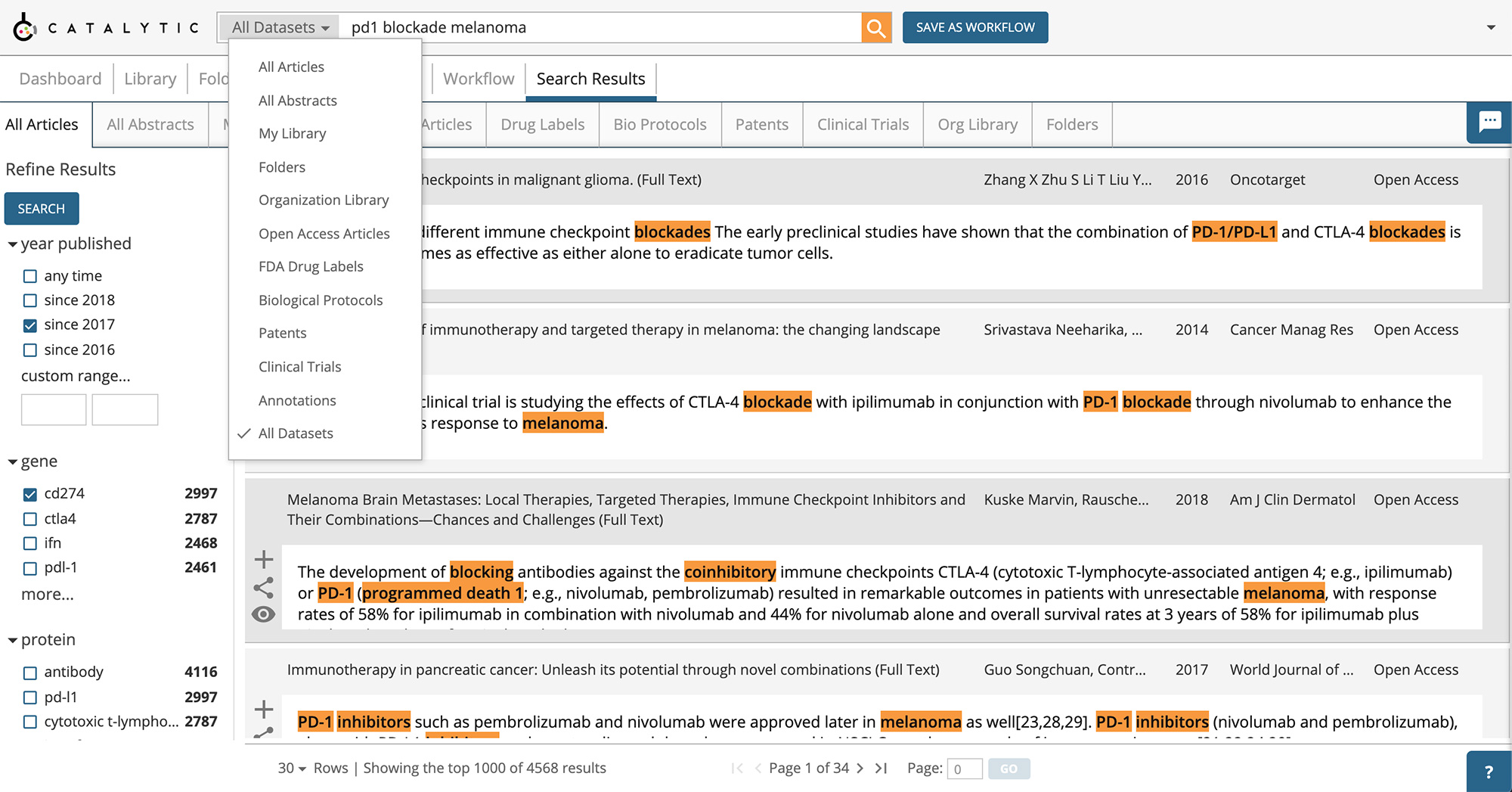Open the top-right account dropdown arrow
This screenshot has width=1512, height=792.
[x=1491, y=28]
